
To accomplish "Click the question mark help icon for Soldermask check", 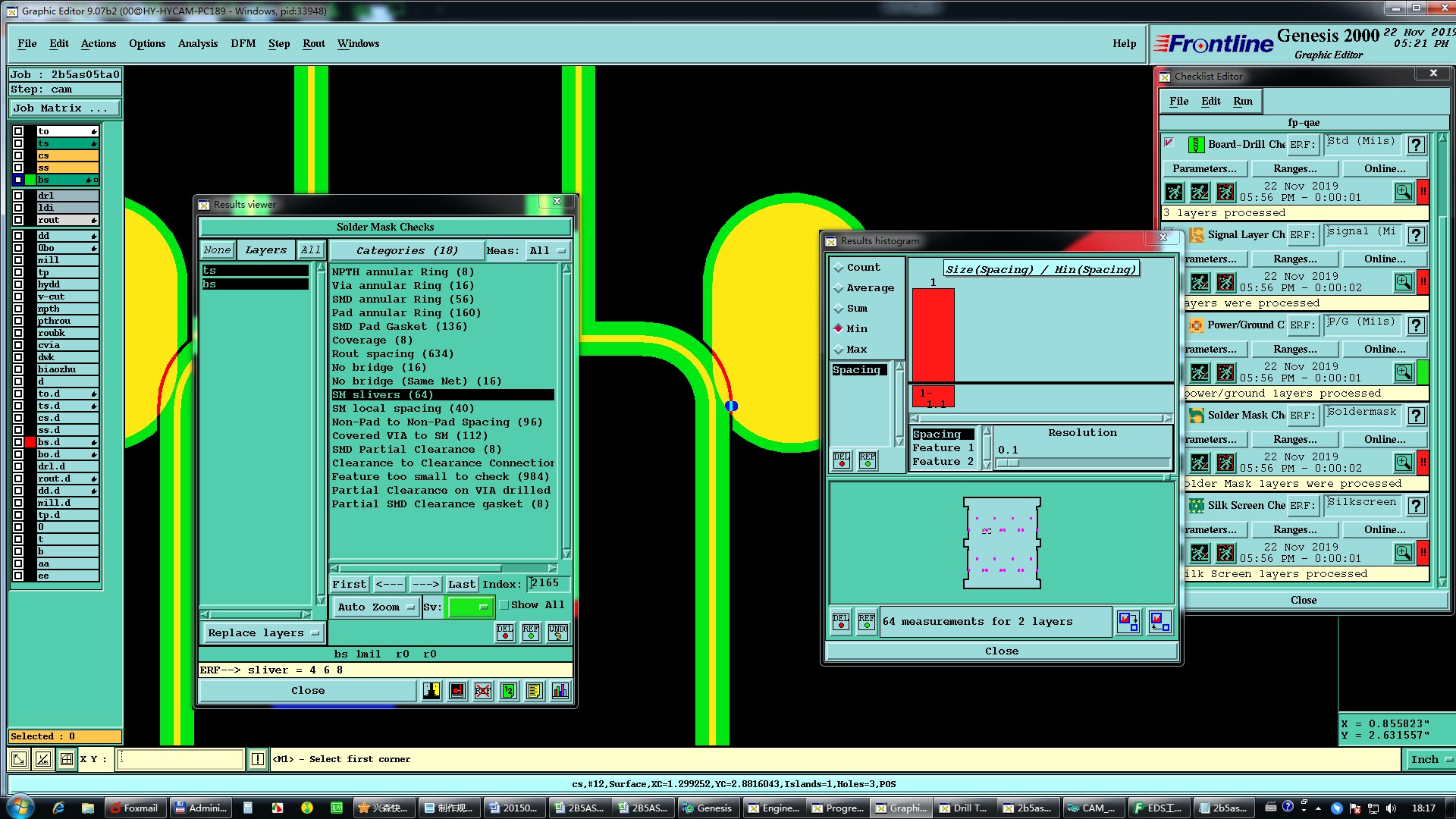I will click(x=1415, y=416).
